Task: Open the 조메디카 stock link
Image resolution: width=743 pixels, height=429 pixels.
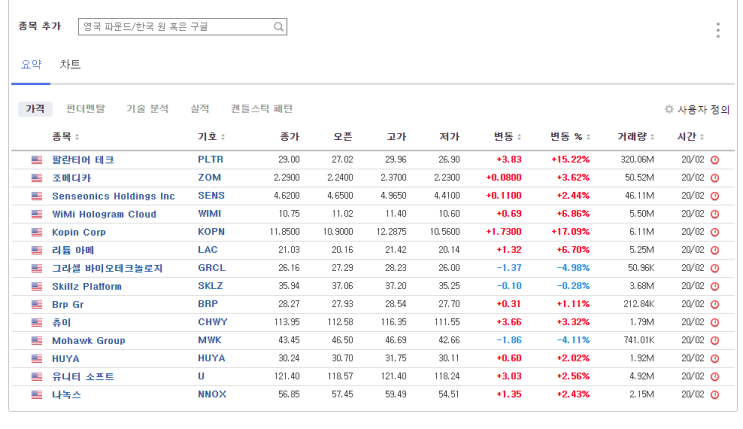Action: 72,178
